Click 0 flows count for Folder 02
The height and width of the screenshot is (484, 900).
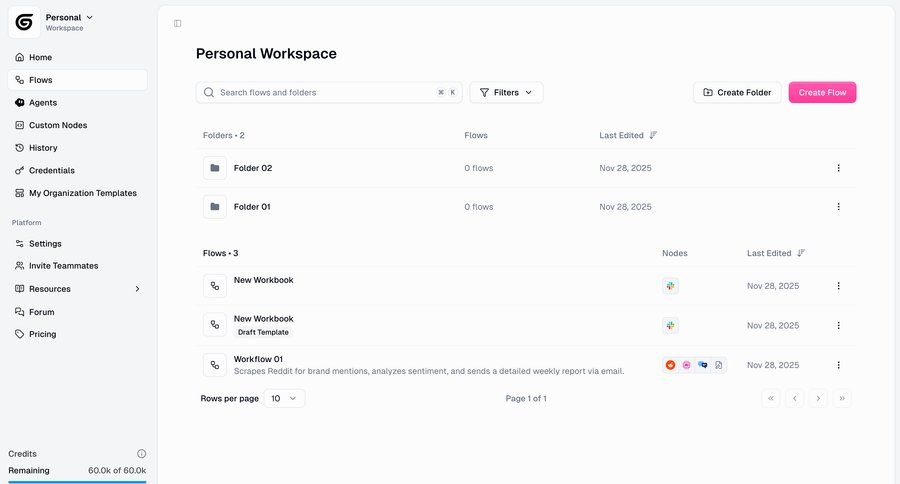point(479,168)
